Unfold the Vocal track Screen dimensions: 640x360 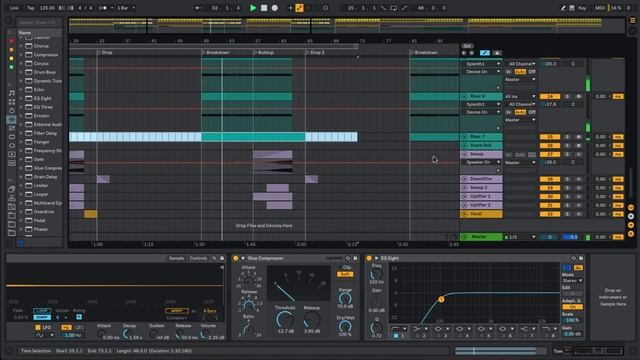pos(464,214)
